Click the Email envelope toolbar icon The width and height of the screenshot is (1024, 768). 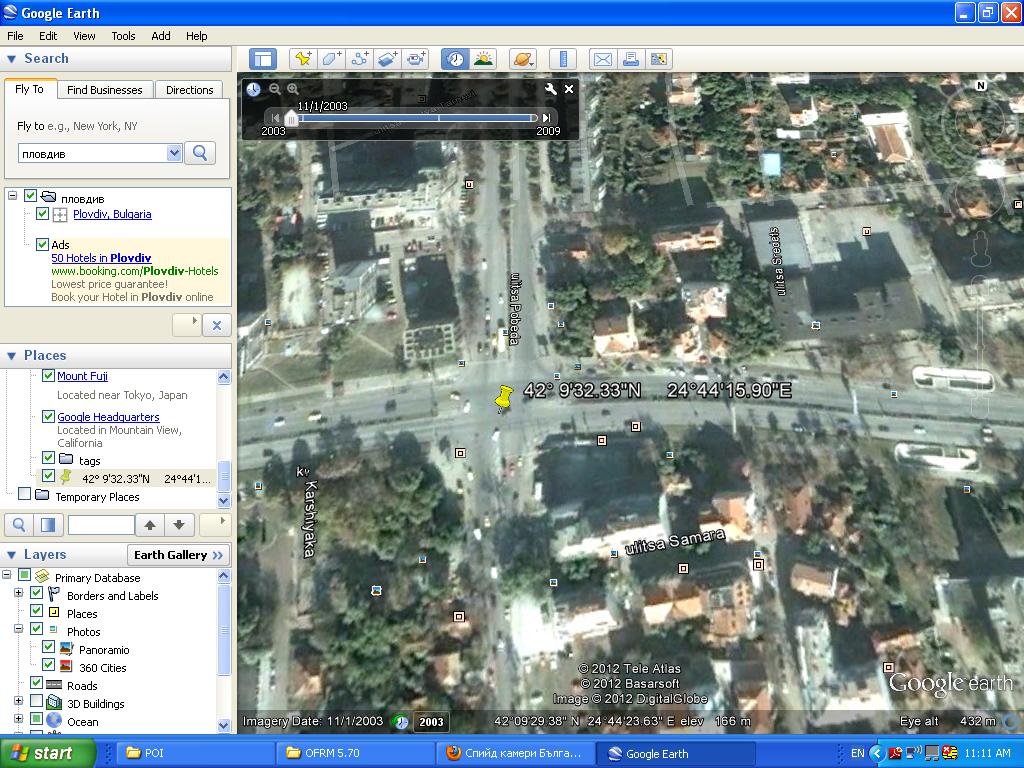click(602, 59)
